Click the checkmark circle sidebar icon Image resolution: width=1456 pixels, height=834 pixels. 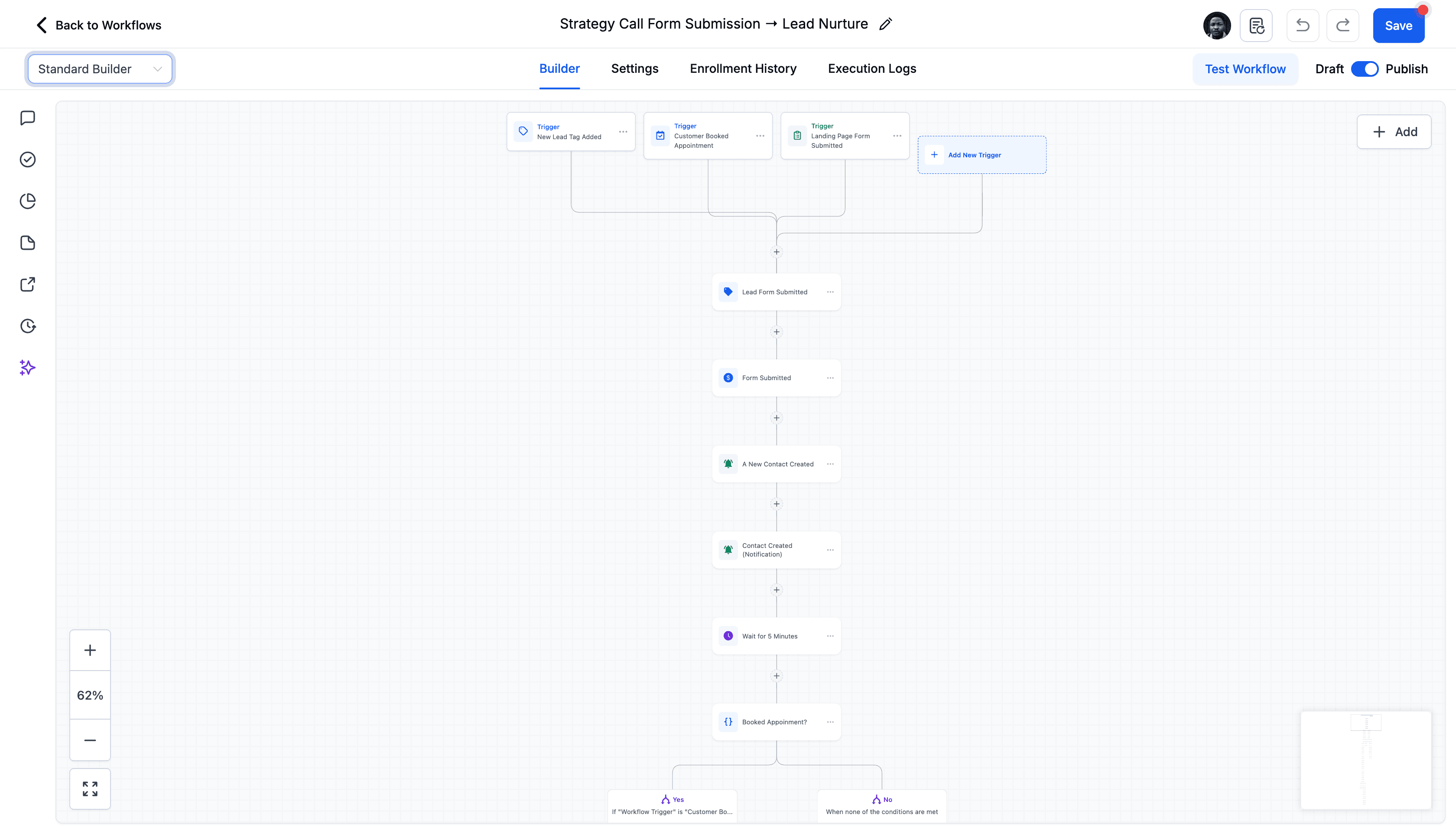click(27, 159)
